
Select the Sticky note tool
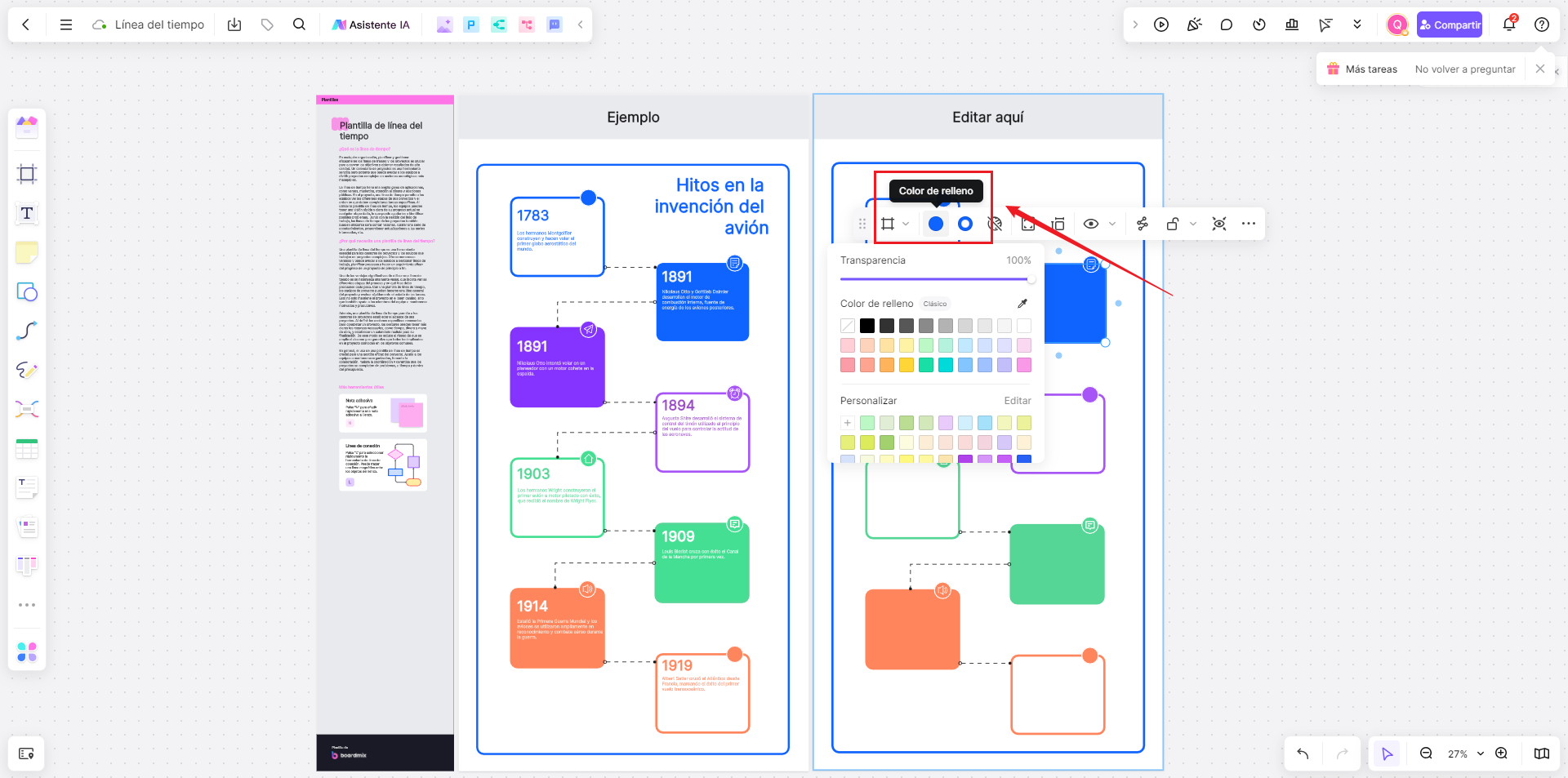coord(27,252)
